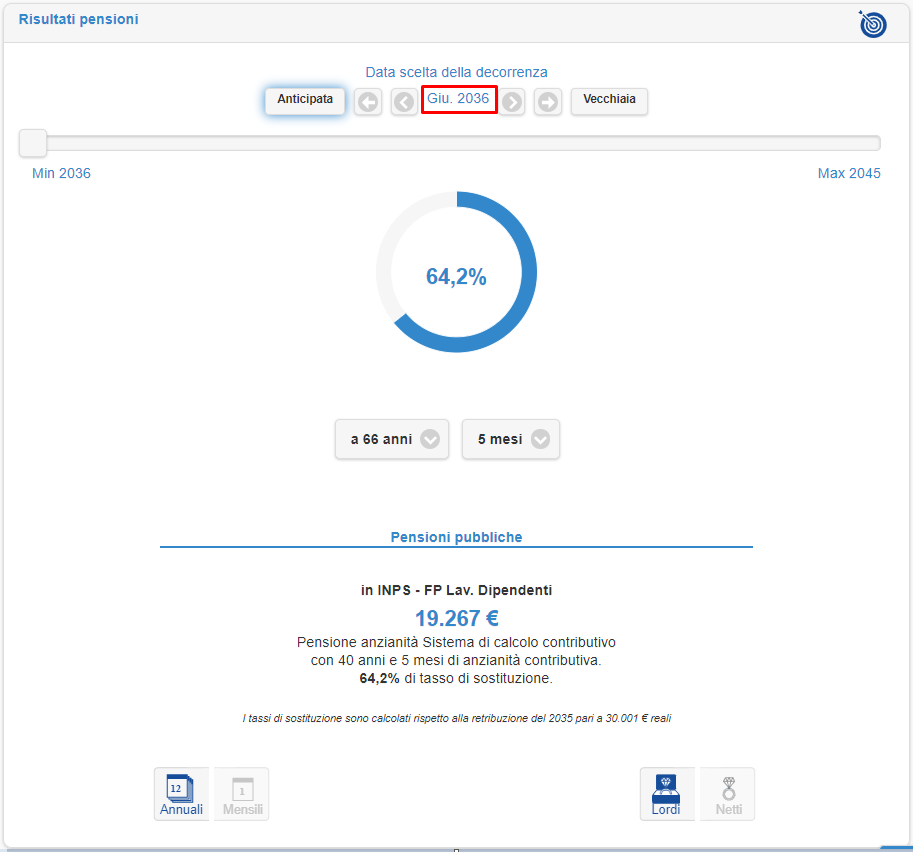Select the Vecchiaia pension option

click(609, 100)
